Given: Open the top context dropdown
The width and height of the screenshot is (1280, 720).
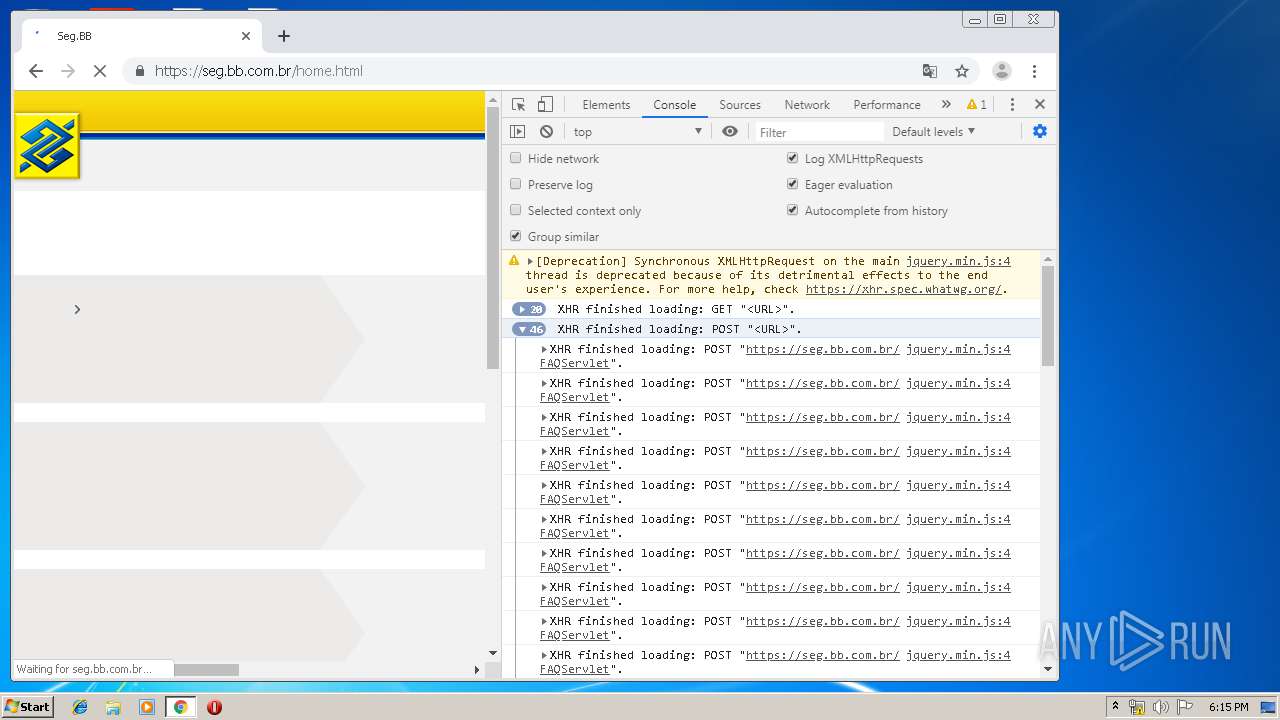Looking at the screenshot, I should click(x=637, y=131).
